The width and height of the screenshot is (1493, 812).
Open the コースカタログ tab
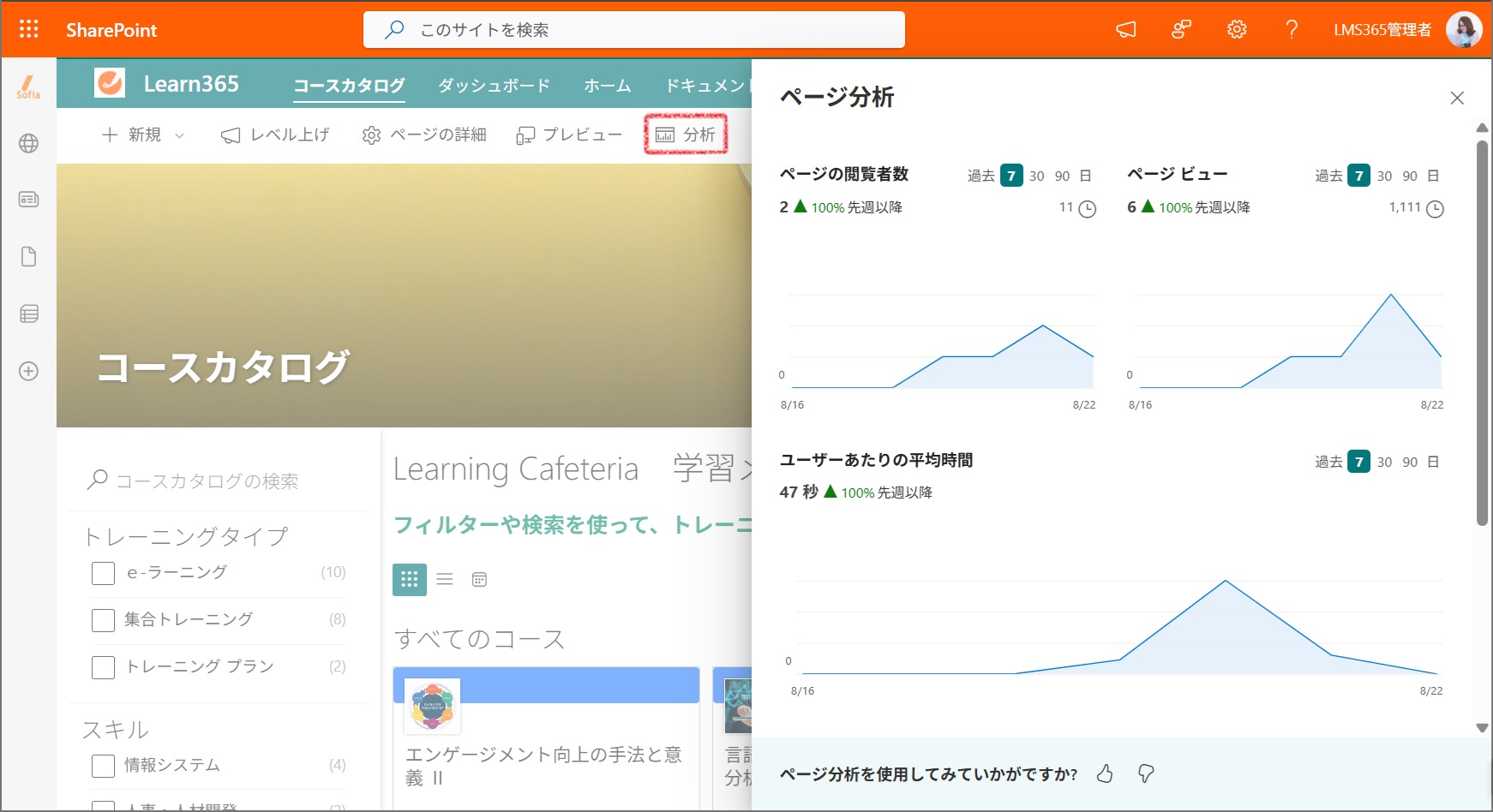pyautogui.click(x=349, y=86)
